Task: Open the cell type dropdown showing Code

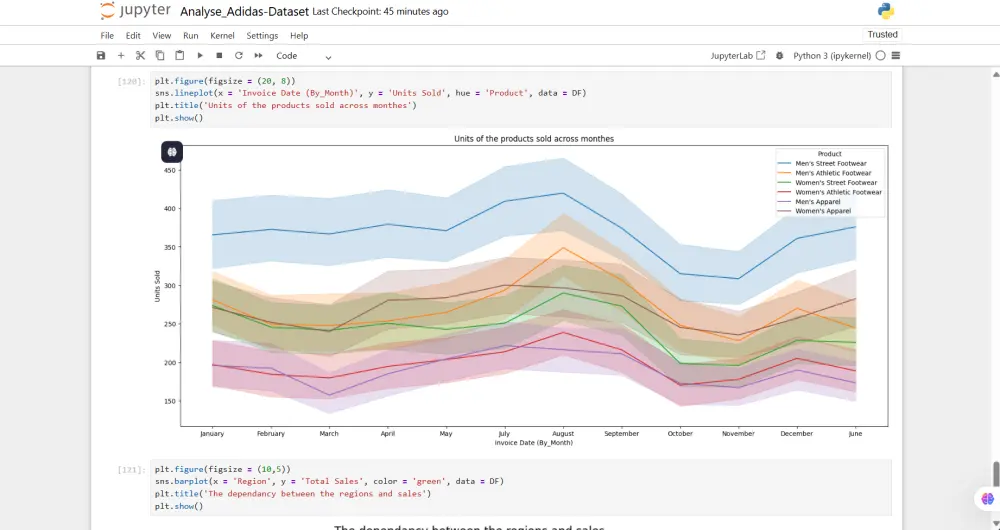Action: (304, 56)
